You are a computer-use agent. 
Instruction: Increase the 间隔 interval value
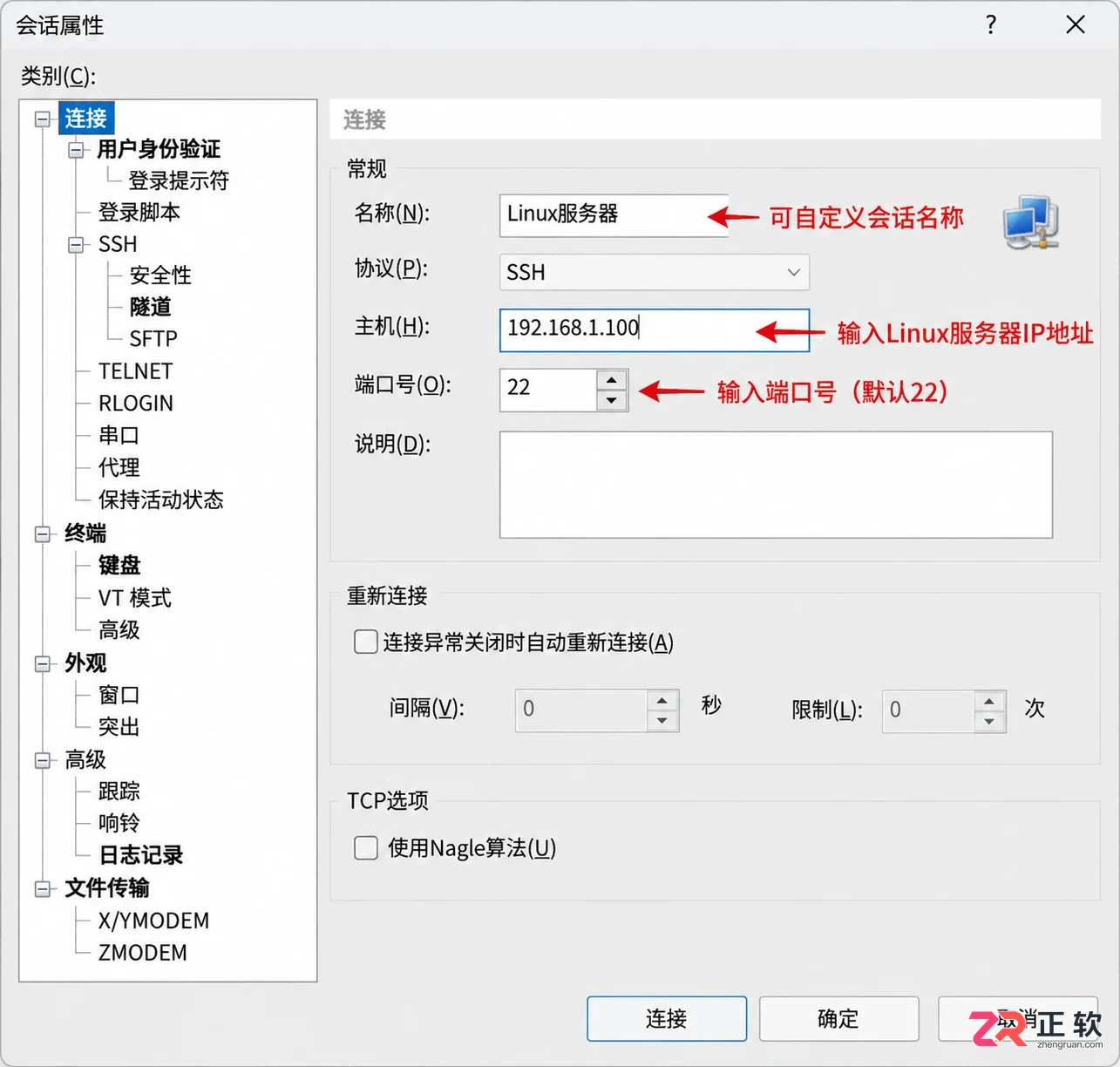[662, 701]
